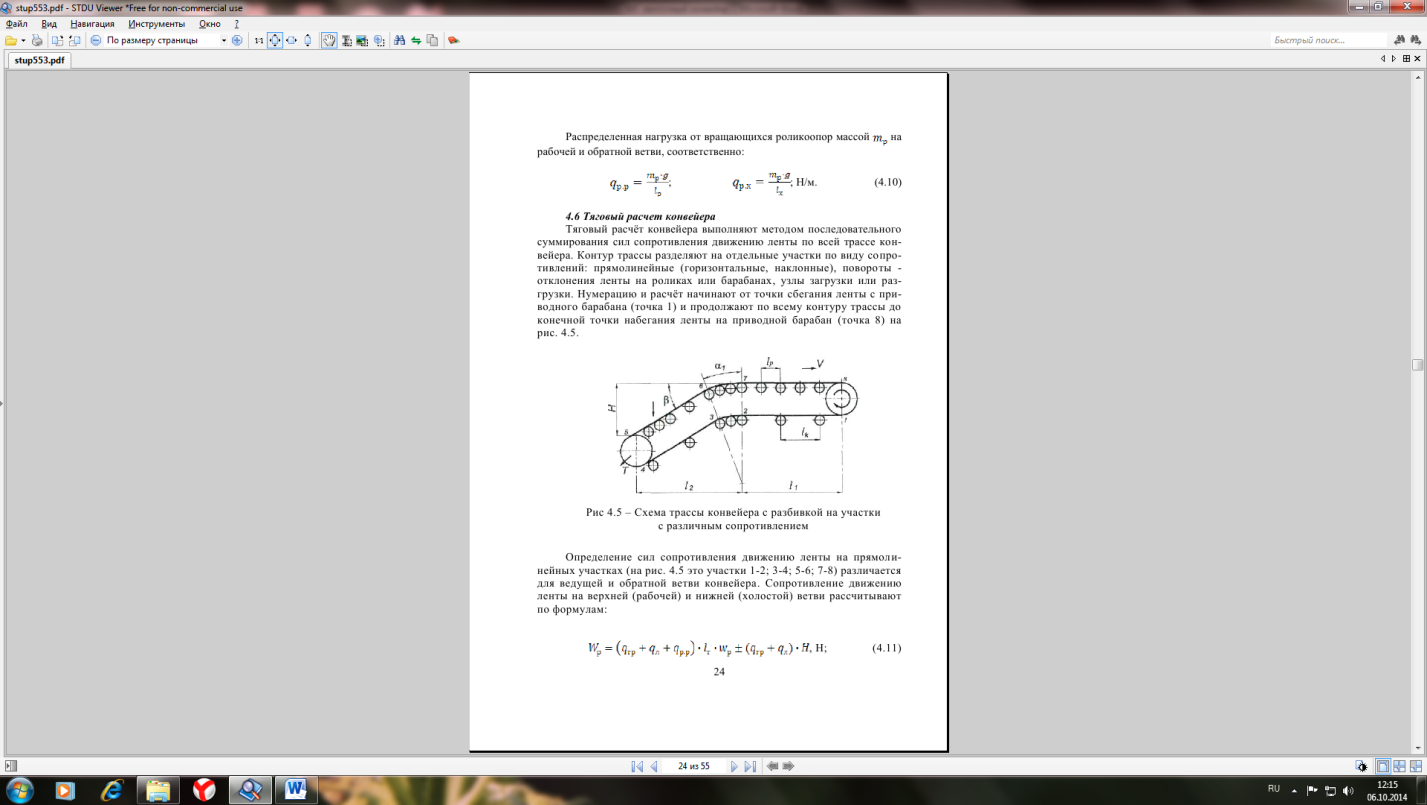The width and height of the screenshot is (1427, 805).
Task: Find next quick search result
Action: [1415, 41]
